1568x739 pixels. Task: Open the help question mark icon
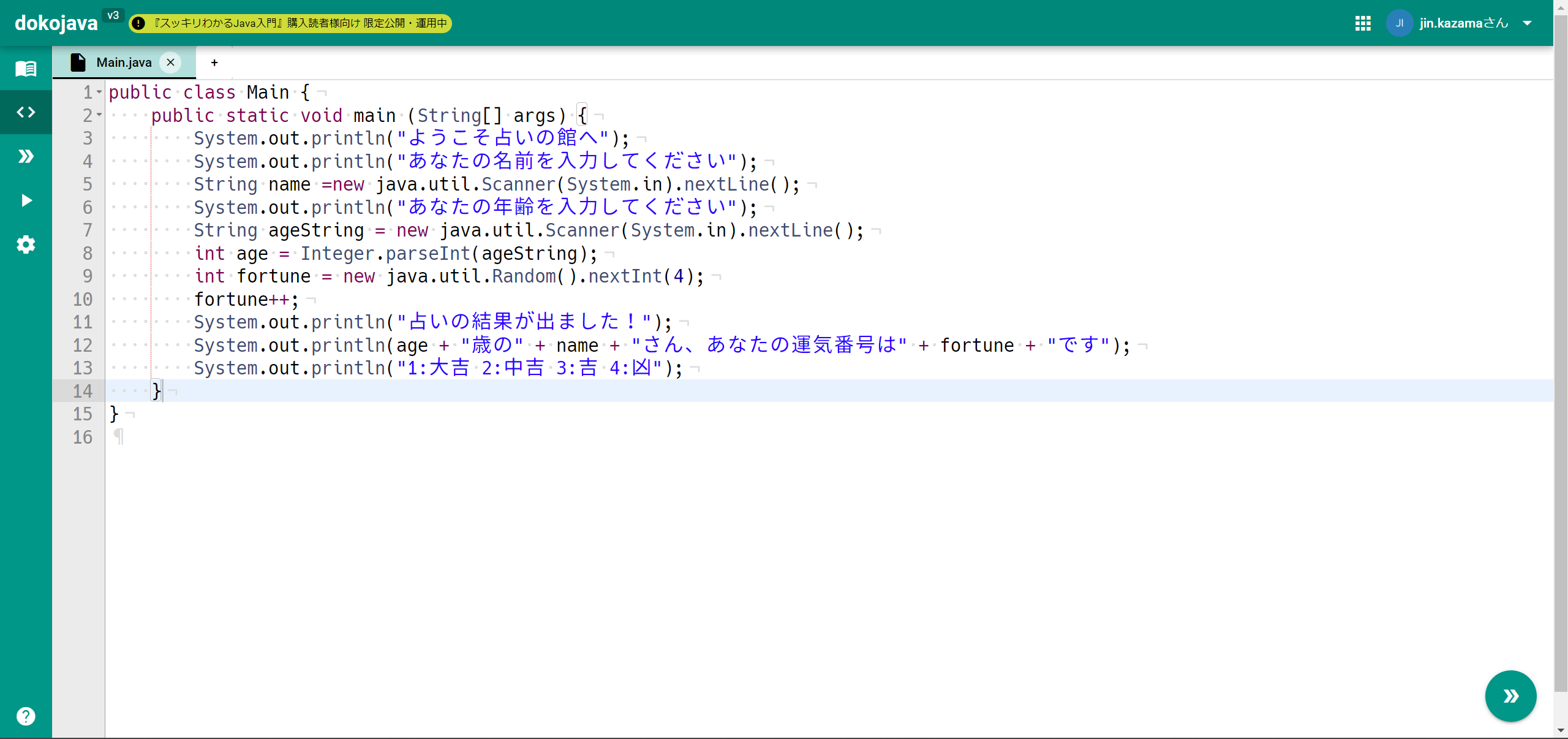[26, 716]
